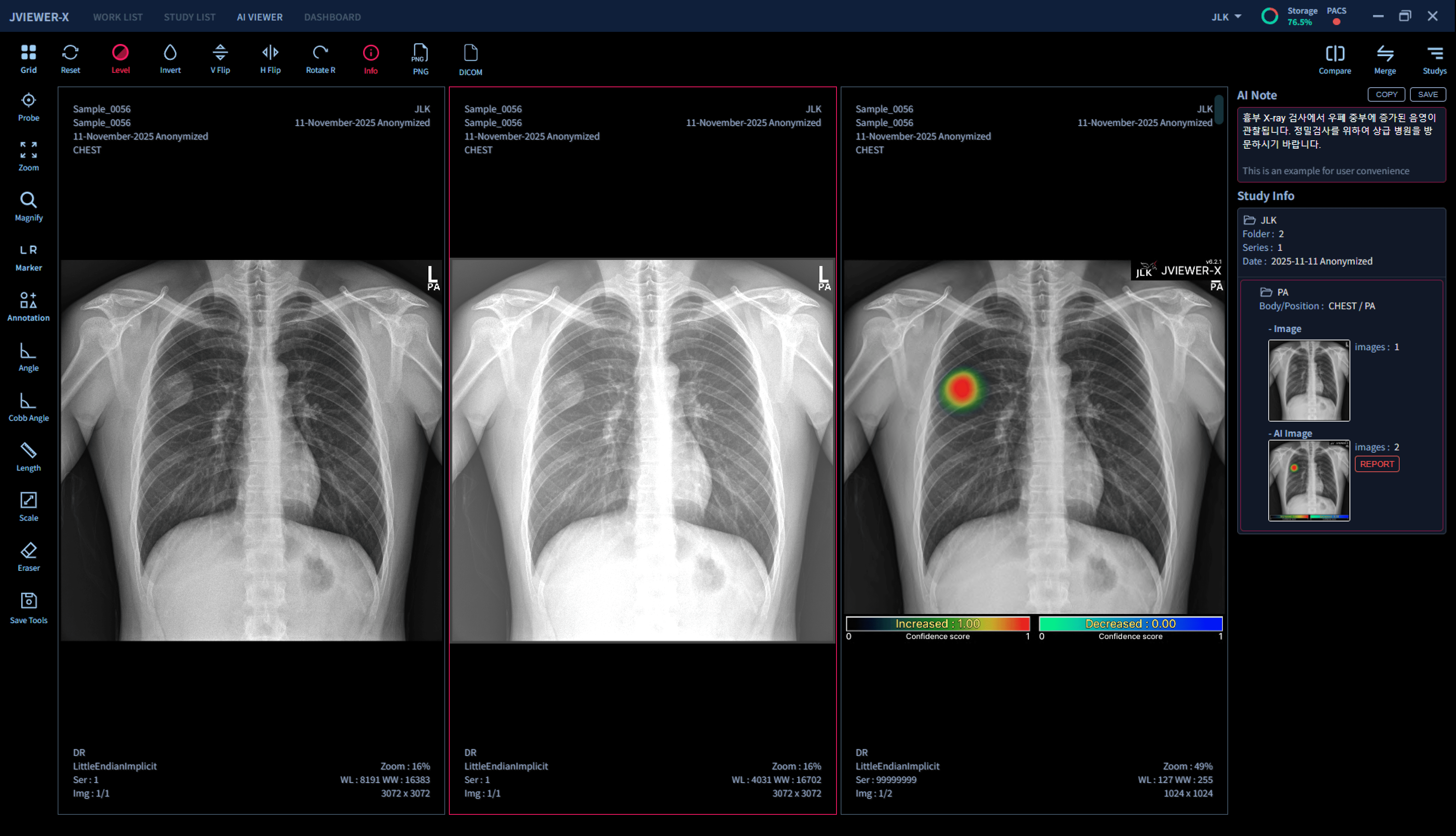Open the DASHBOARD menu
The width and height of the screenshot is (1456, 836).
(x=332, y=17)
